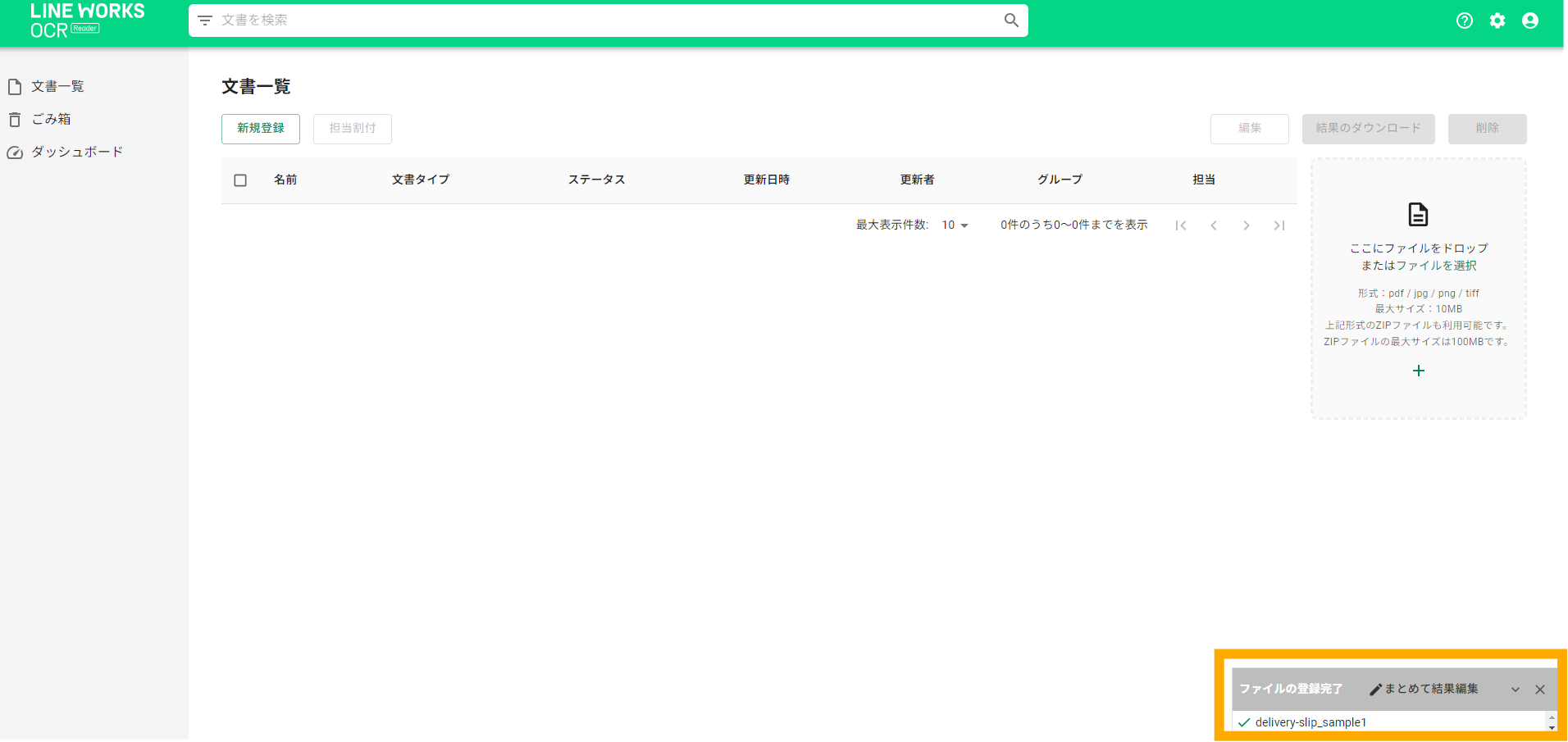Open the help question mark icon
The height and width of the screenshot is (742, 1568).
(1465, 21)
